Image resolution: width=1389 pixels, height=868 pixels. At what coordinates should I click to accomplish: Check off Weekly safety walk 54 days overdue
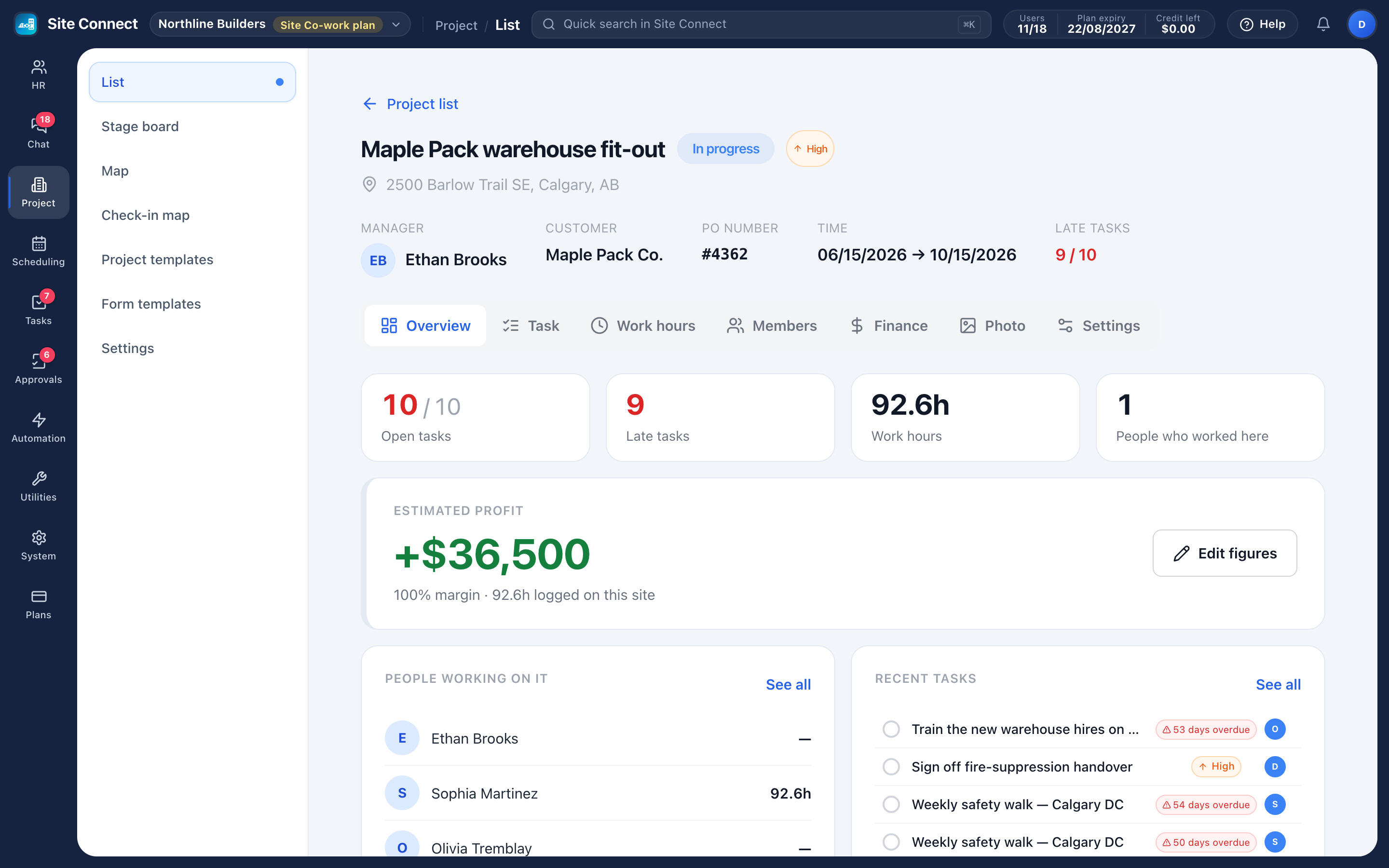tap(891, 804)
